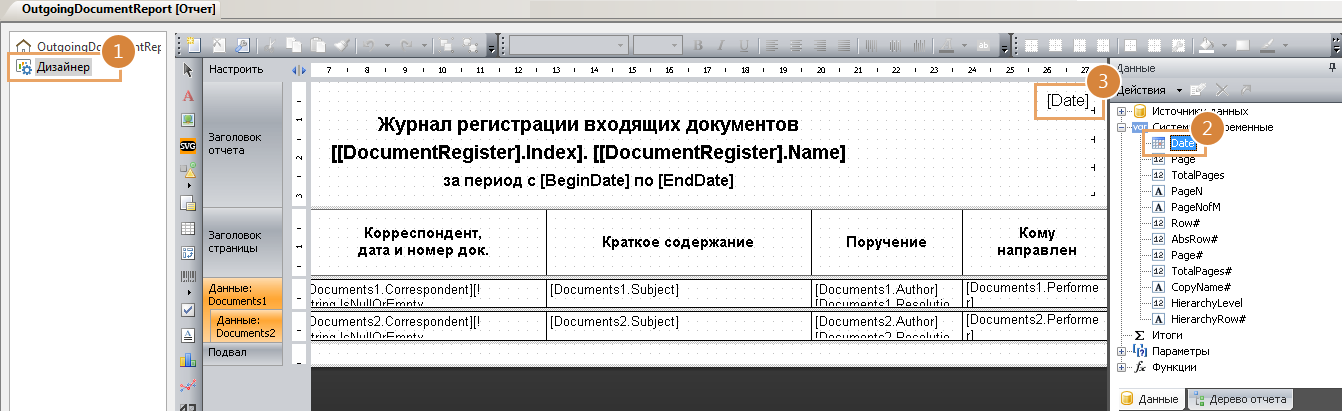Click the new report icon in the toolbar
The height and width of the screenshot is (411, 1342).
pos(193,45)
